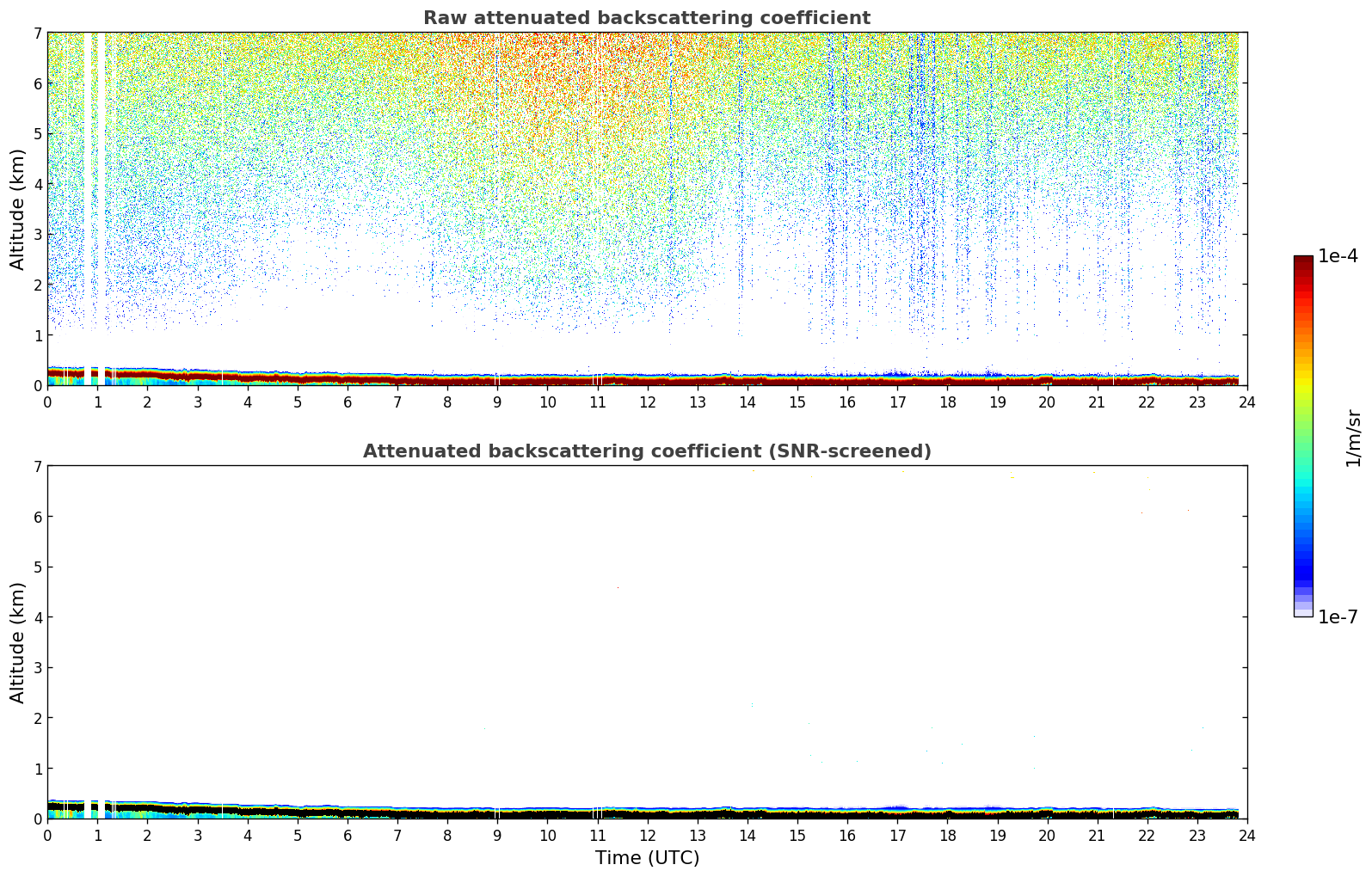Click the top plot y-axis tick '7'
The height and width of the screenshot is (877, 1372).
(x=37, y=33)
